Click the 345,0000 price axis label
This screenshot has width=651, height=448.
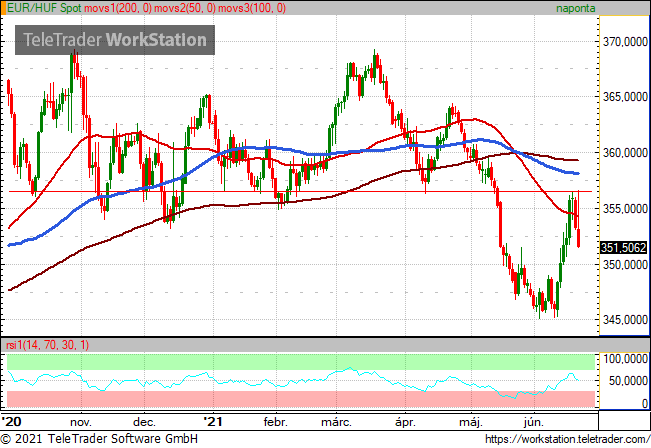[625, 320]
